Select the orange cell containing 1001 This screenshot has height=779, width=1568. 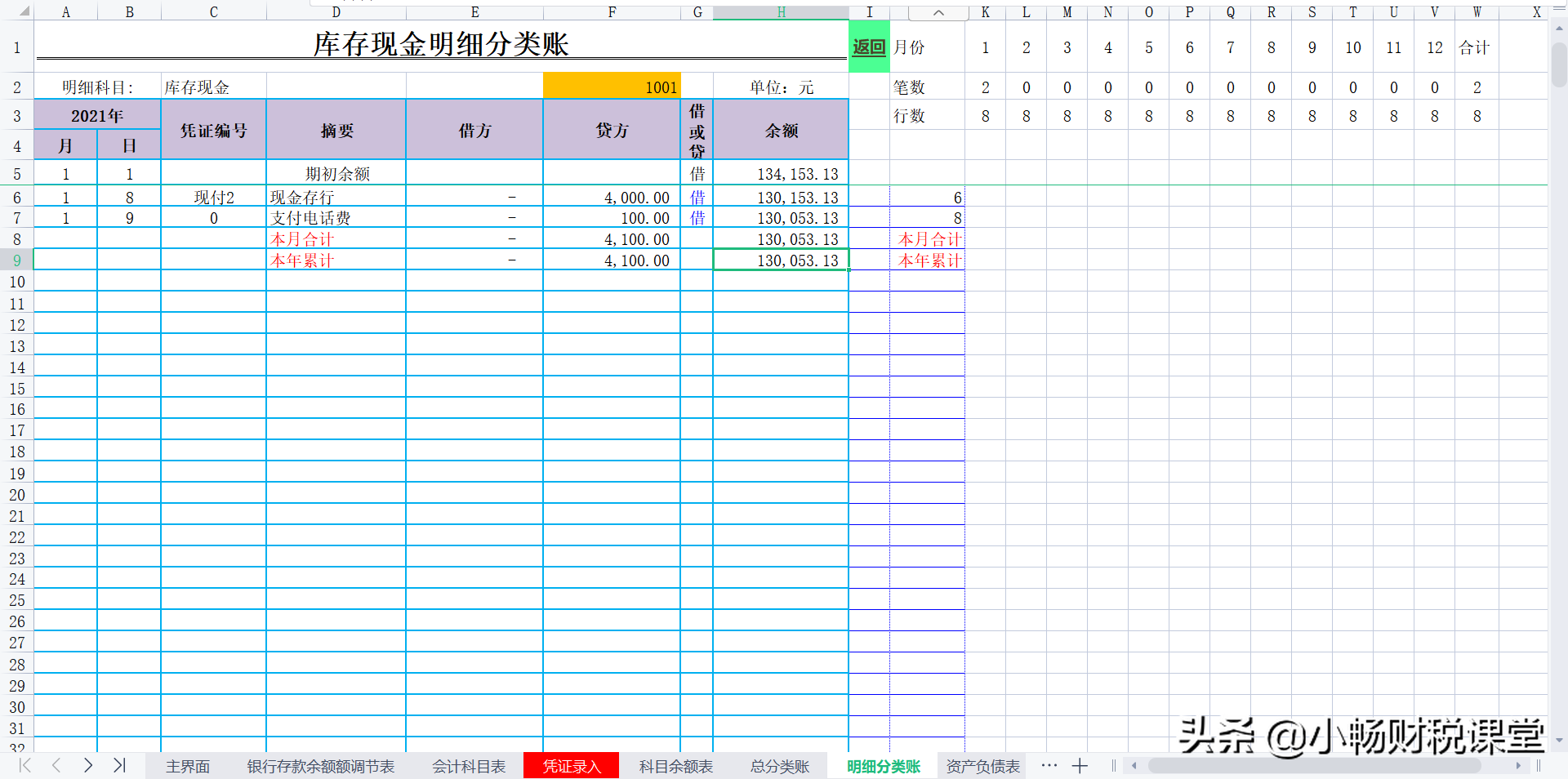point(612,86)
